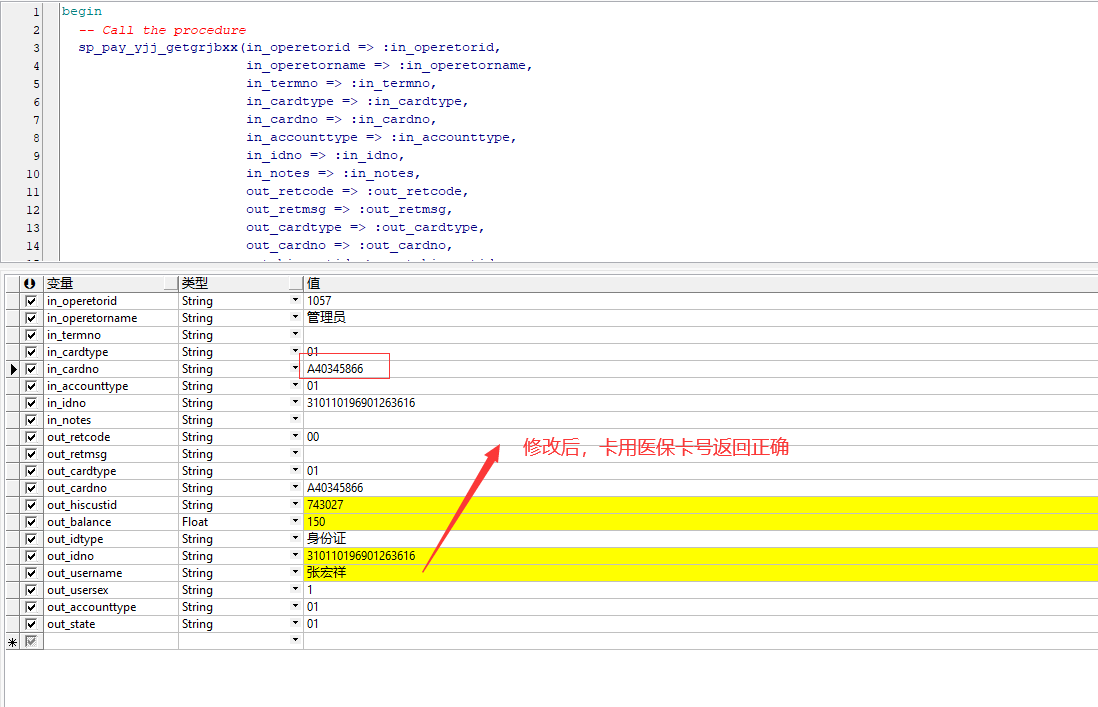1098x707 pixels.
Task: Toggle the out_hiscustid checkbox
Action: pyautogui.click(x=31, y=505)
